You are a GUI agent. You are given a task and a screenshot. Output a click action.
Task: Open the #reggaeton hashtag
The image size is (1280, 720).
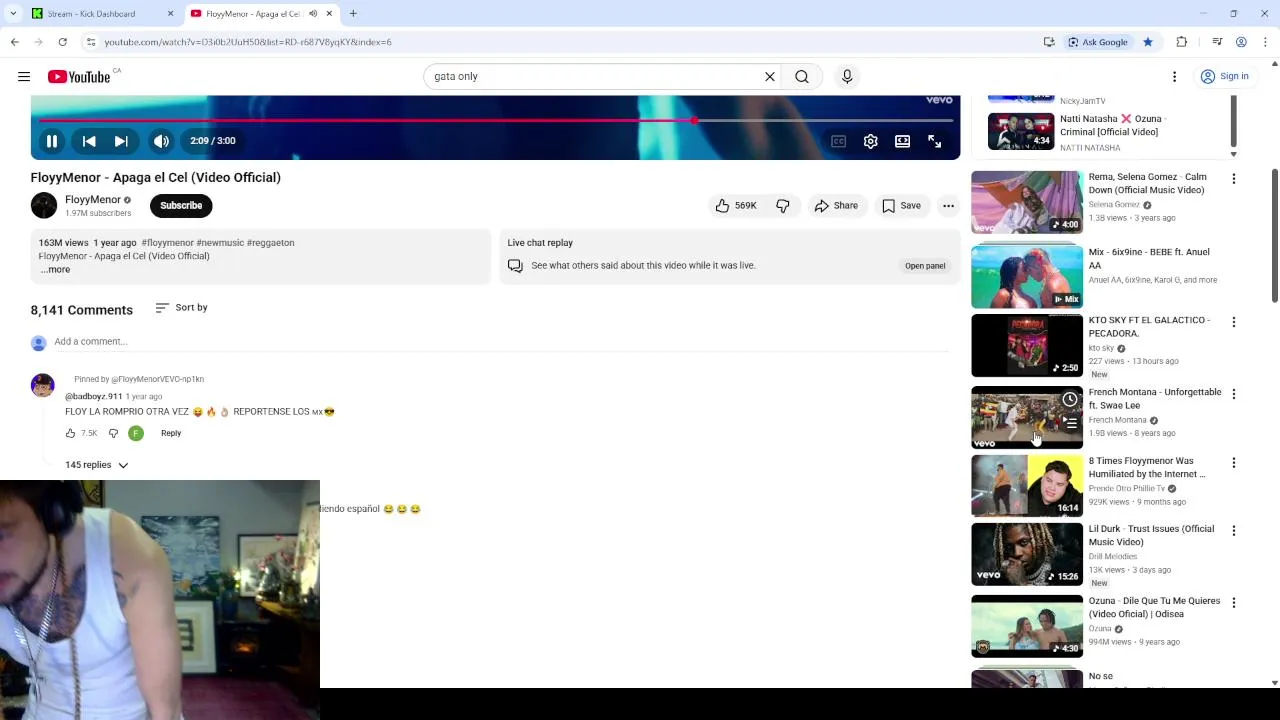[x=270, y=242]
